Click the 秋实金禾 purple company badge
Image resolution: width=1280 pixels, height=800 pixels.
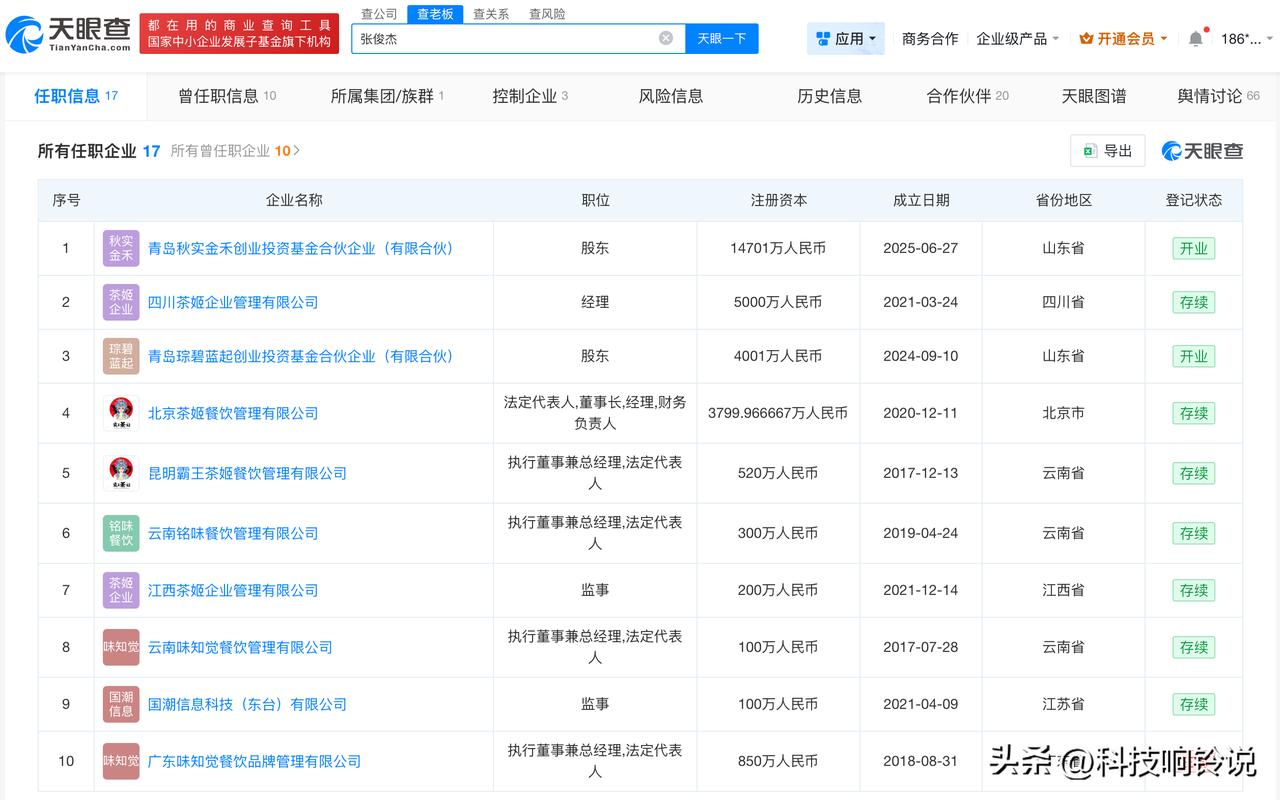[121, 248]
